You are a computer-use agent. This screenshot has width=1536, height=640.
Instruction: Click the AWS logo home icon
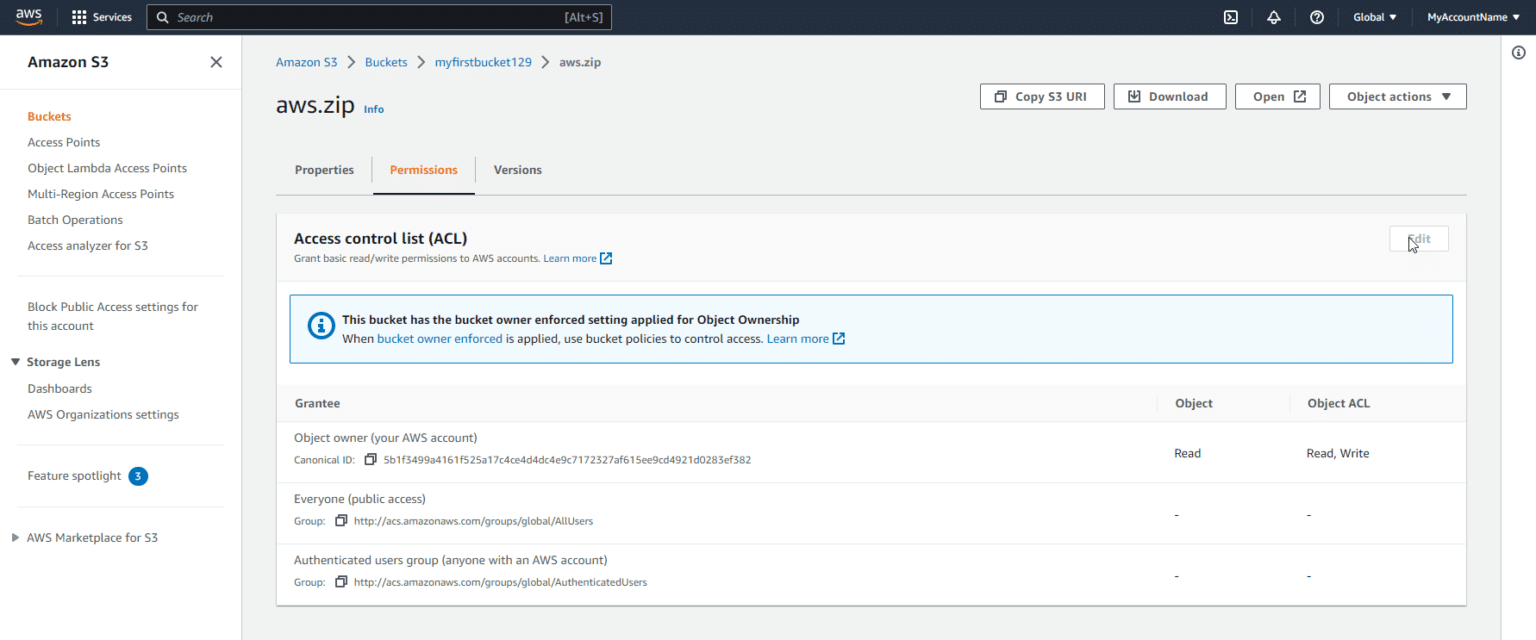coord(28,17)
